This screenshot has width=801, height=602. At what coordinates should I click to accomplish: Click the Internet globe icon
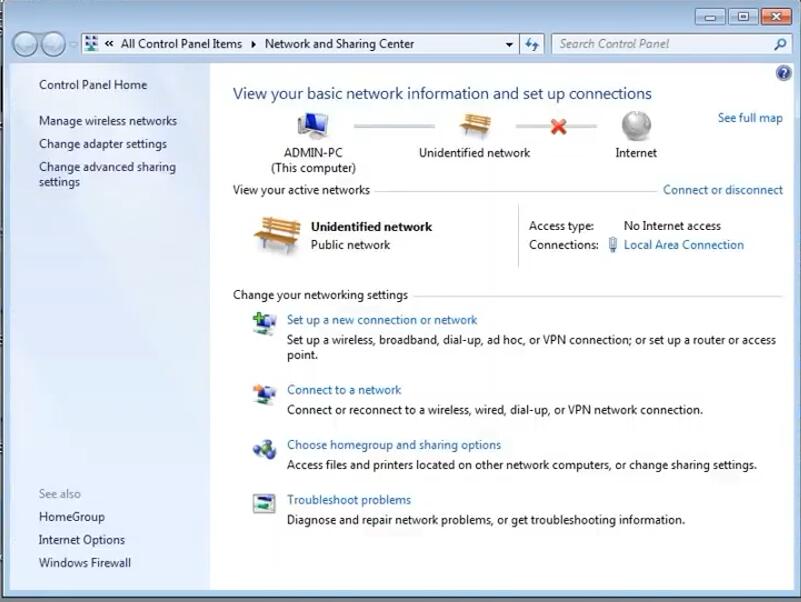[636, 125]
